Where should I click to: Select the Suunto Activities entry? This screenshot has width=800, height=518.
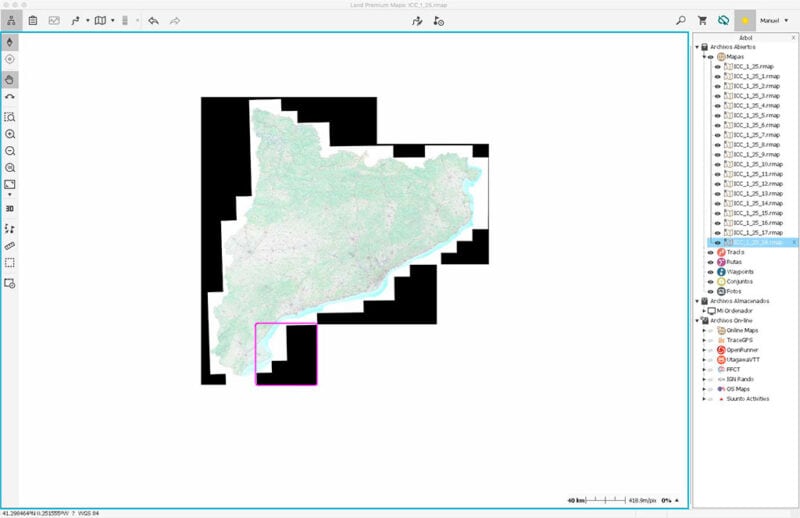click(x=747, y=399)
